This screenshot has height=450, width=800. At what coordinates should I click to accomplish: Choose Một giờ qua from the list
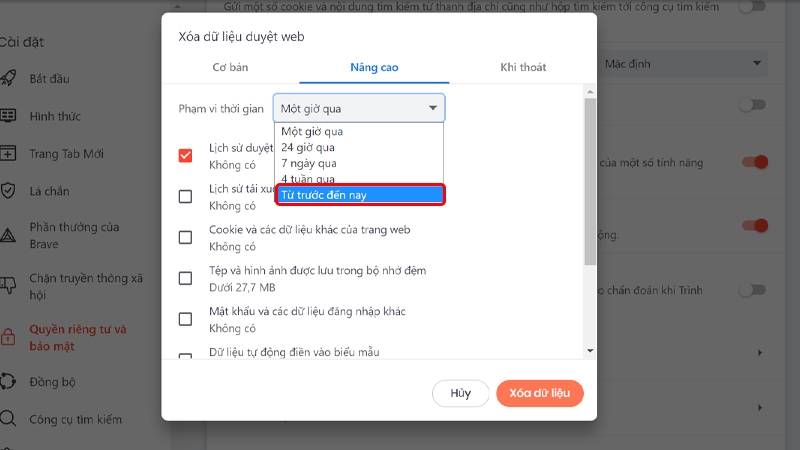pos(359,131)
